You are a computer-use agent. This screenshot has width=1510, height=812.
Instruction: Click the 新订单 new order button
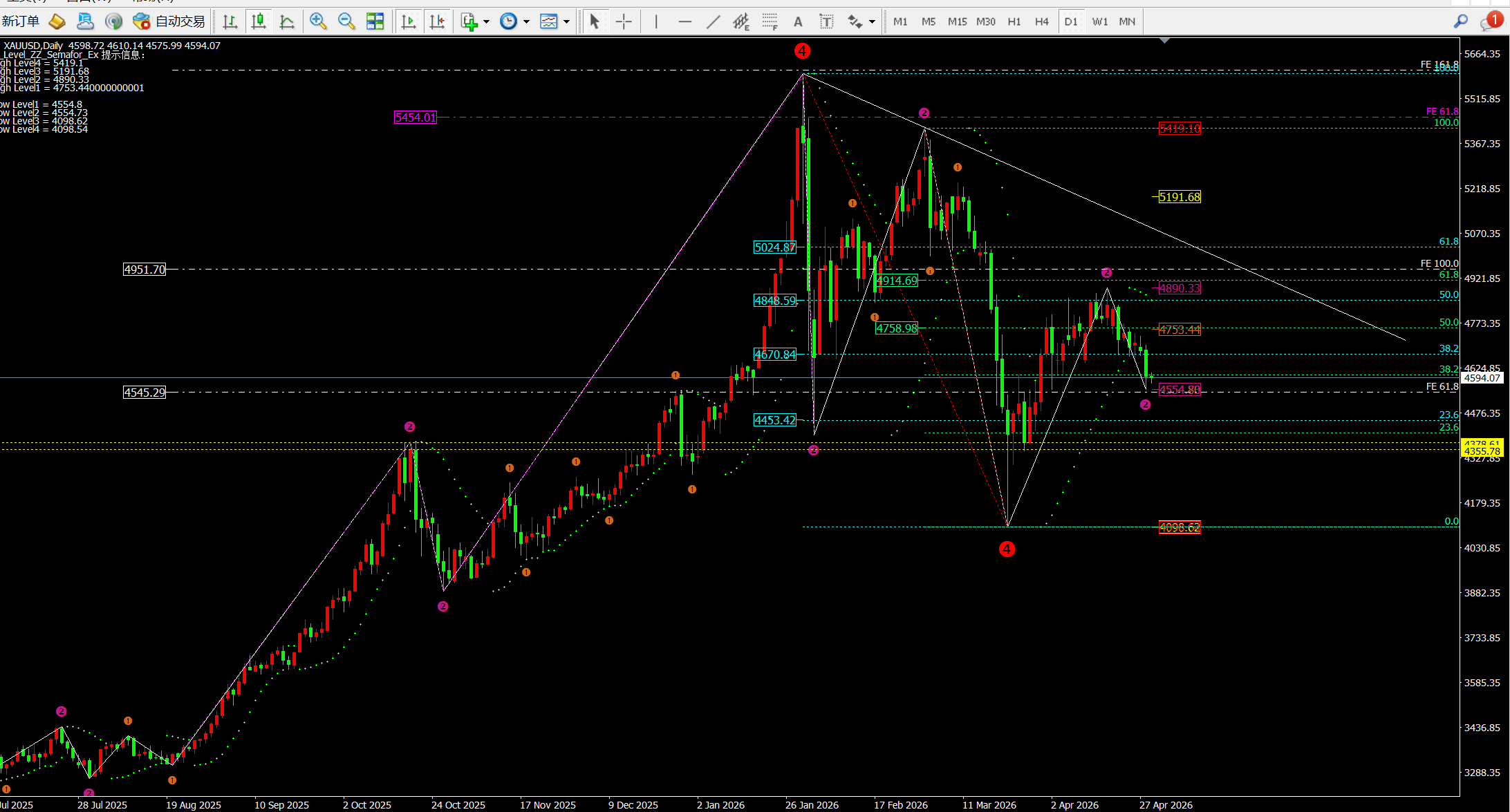[x=21, y=21]
